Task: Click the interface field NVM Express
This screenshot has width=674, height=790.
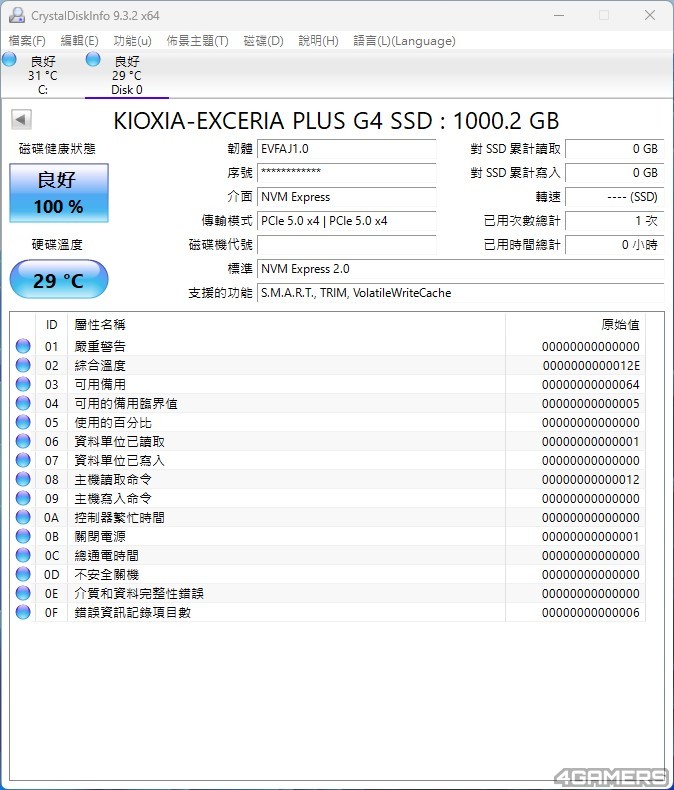Action: (x=347, y=197)
